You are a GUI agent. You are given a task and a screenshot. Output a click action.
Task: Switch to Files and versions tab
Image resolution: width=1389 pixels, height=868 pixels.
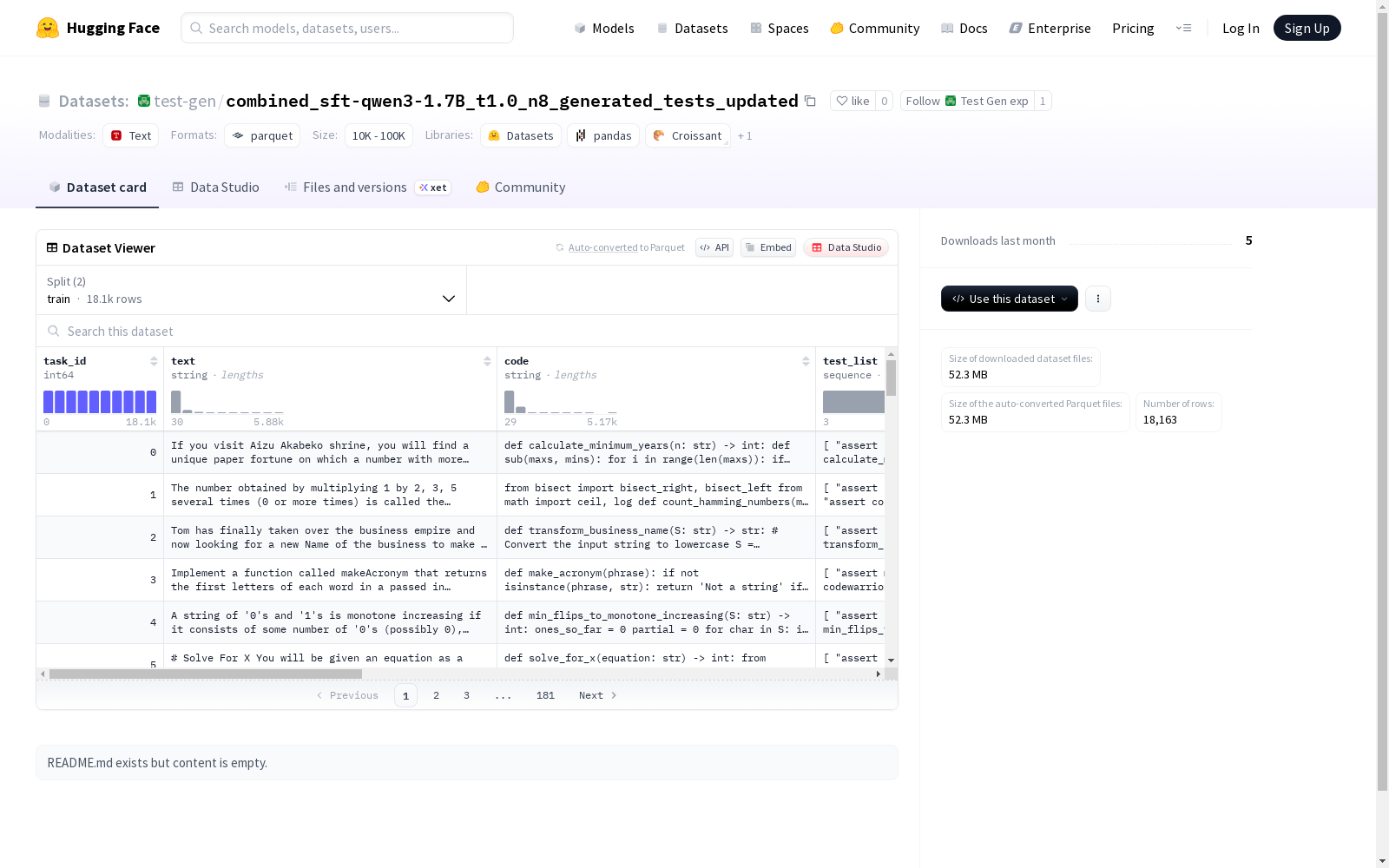(x=367, y=187)
